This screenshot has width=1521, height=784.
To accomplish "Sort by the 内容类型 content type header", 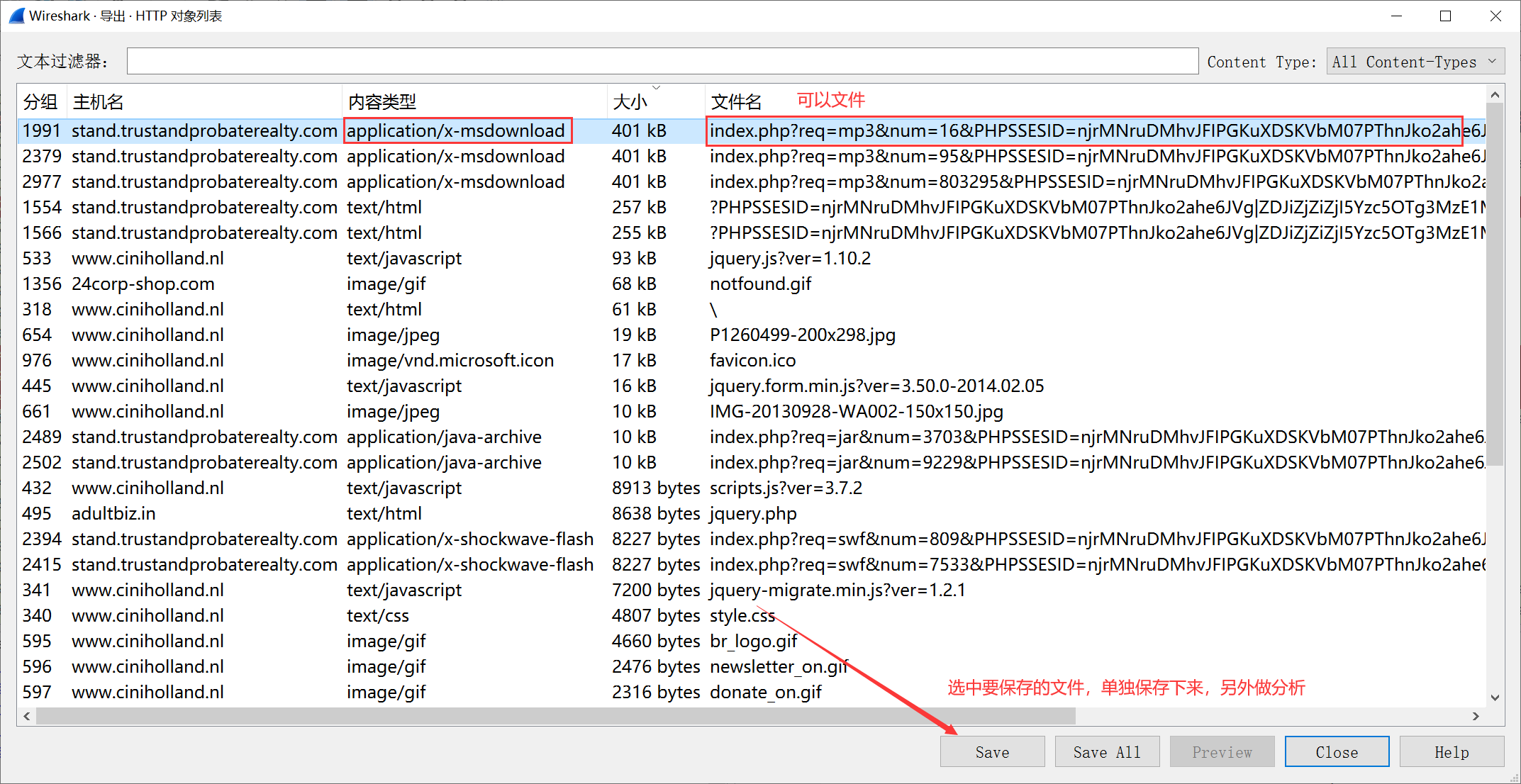I will (x=382, y=102).
